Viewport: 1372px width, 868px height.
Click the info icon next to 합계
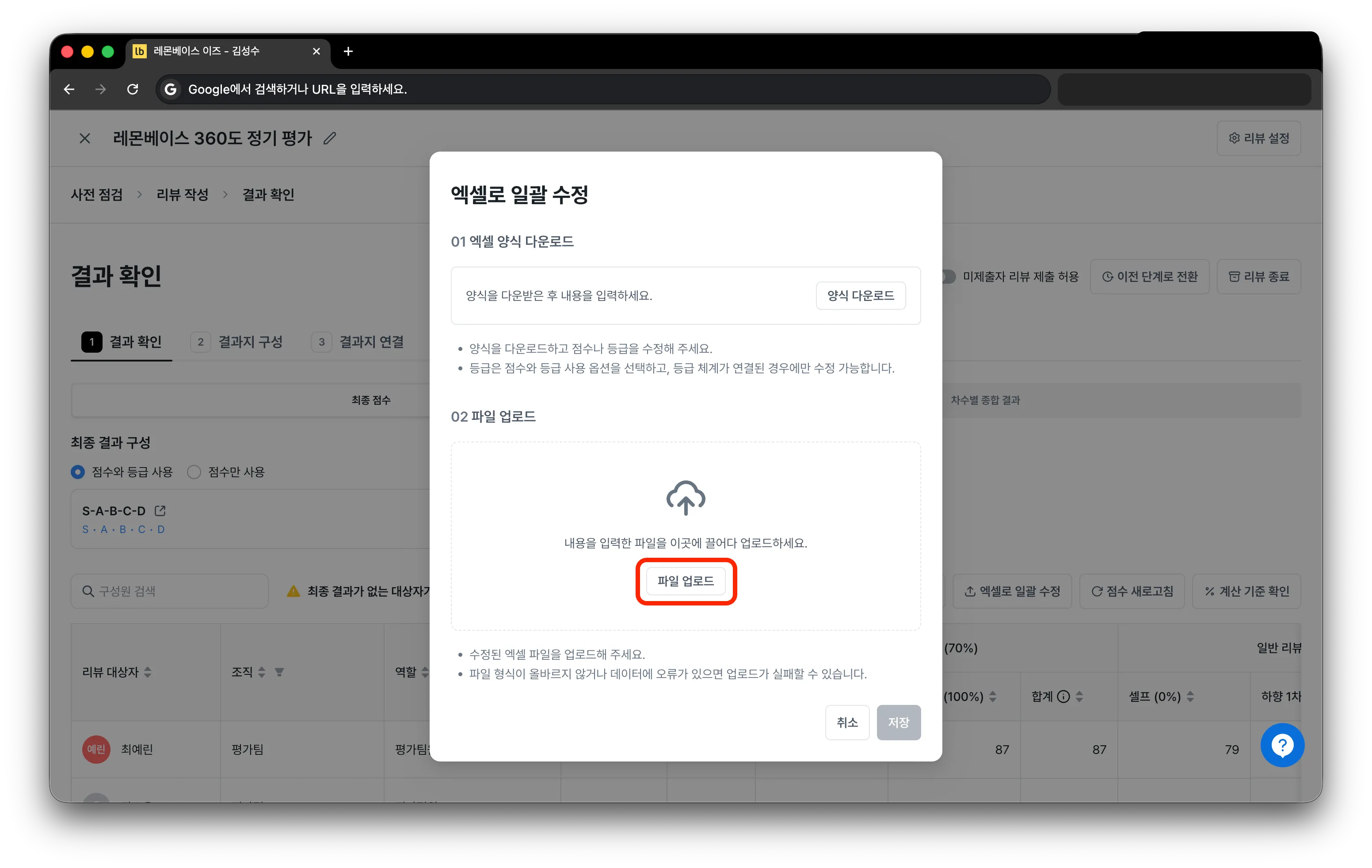coord(1063,696)
